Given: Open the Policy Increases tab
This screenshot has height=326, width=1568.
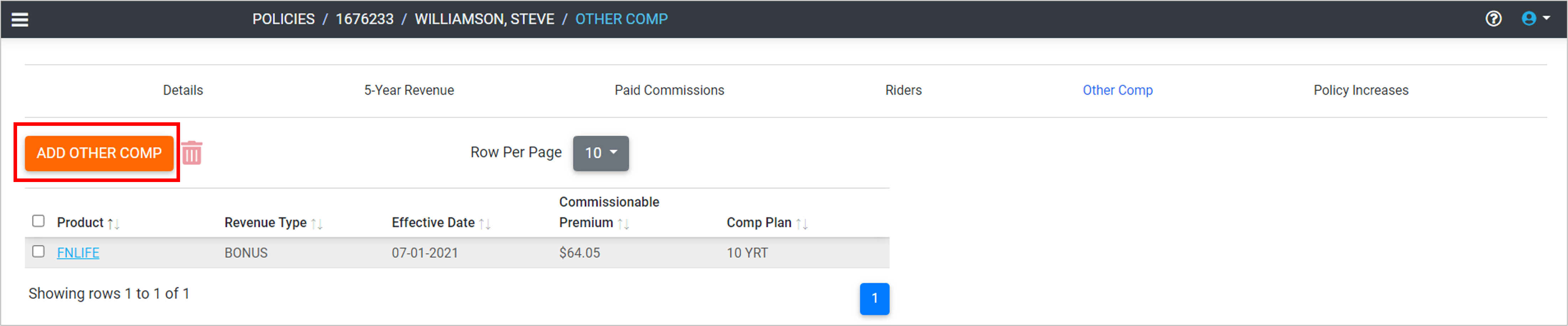Looking at the screenshot, I should coord(1361,91).
